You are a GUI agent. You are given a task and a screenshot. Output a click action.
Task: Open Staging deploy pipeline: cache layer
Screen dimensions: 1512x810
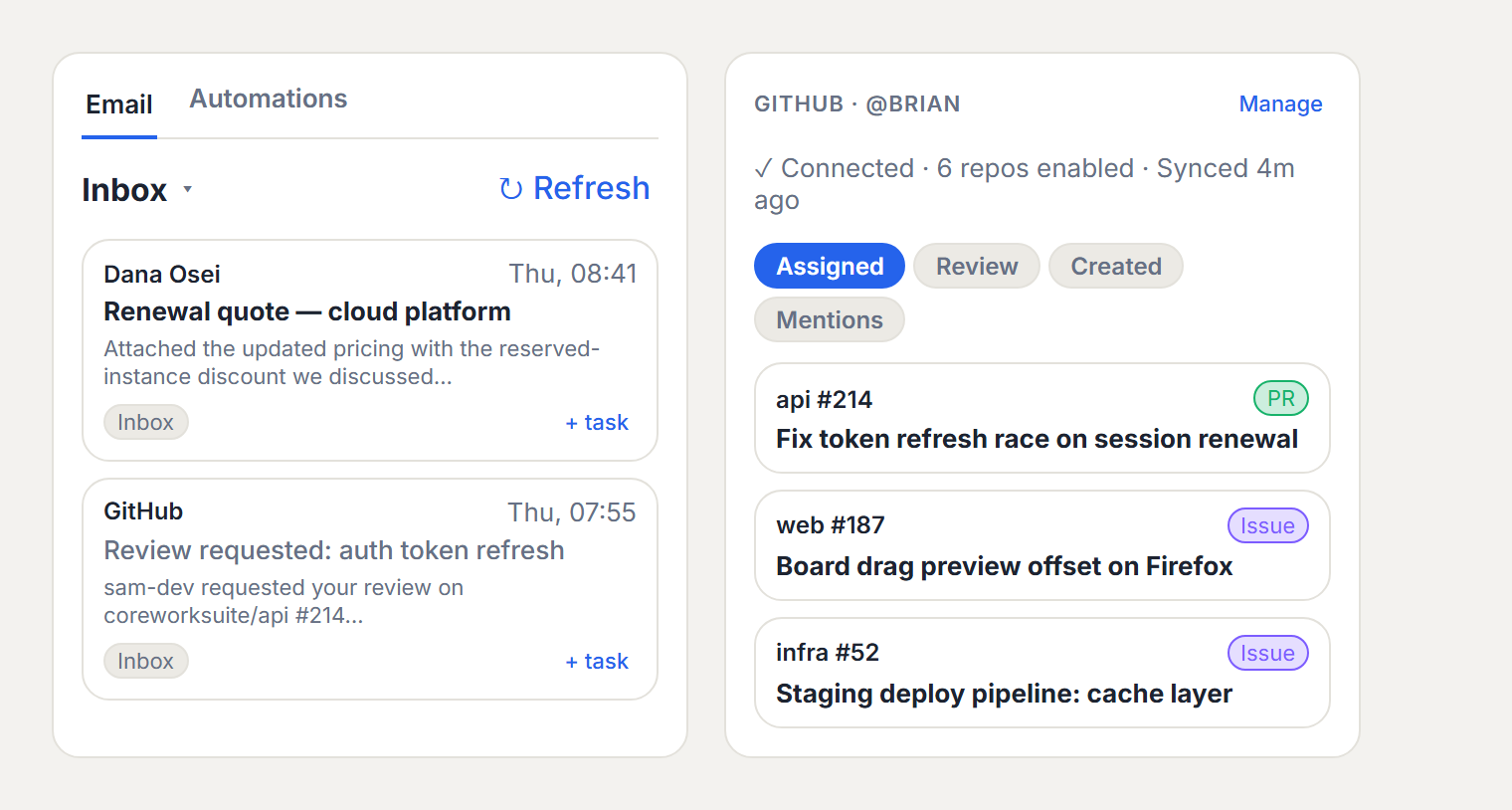(1042, 673)
